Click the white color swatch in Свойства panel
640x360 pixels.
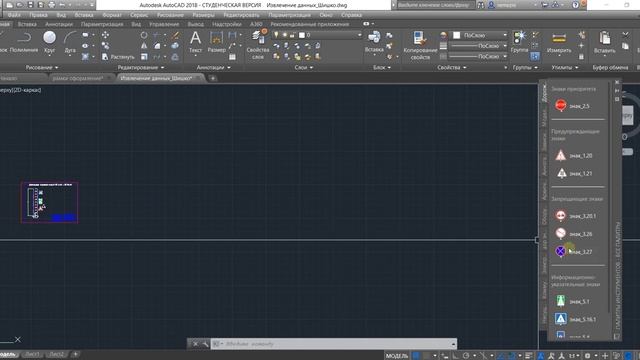point(457,36)
